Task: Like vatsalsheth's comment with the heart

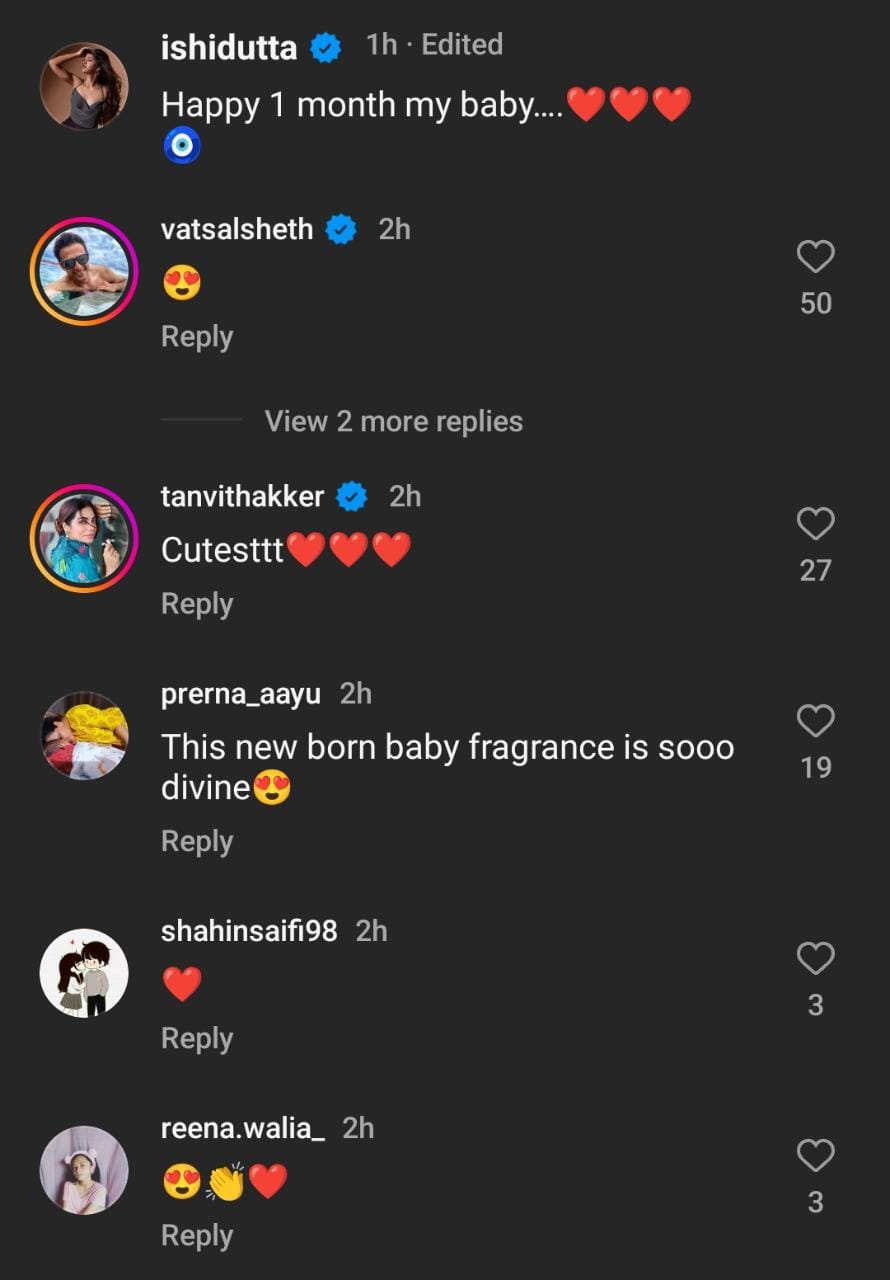Action: tap(815, 258)
